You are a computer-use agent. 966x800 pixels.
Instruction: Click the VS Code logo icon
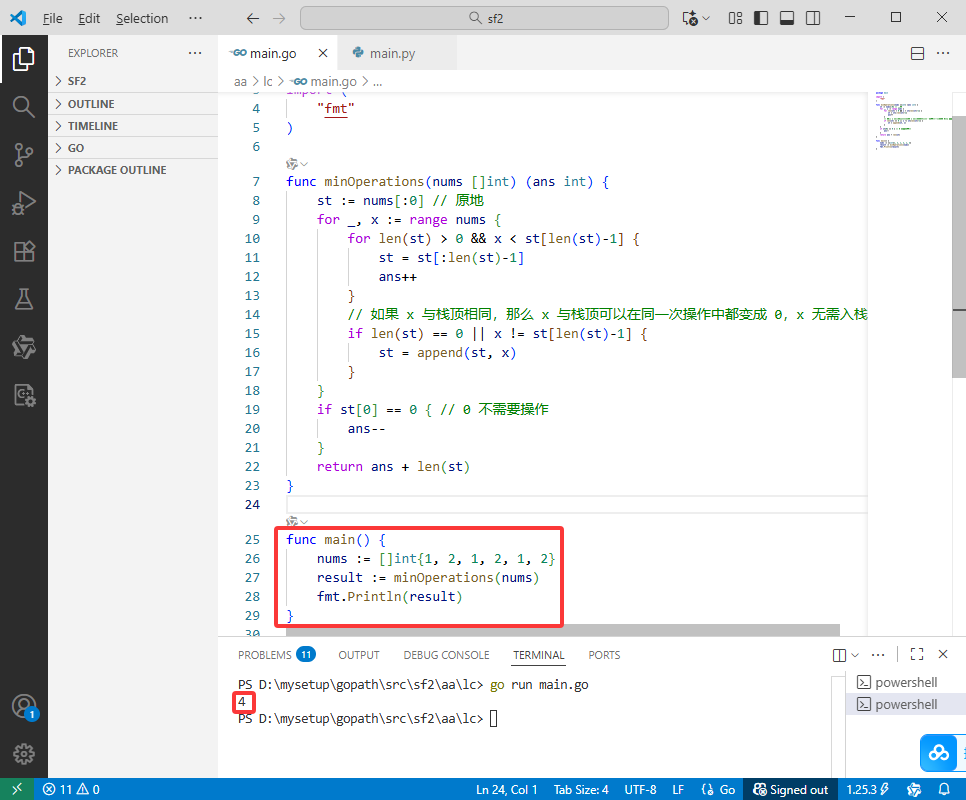pyautogui.click(x=18, y=18)
